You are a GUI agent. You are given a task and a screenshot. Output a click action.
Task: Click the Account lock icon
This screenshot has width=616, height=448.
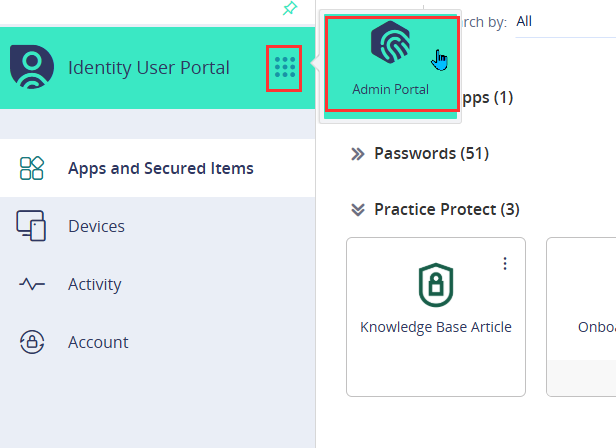[32, 342]
